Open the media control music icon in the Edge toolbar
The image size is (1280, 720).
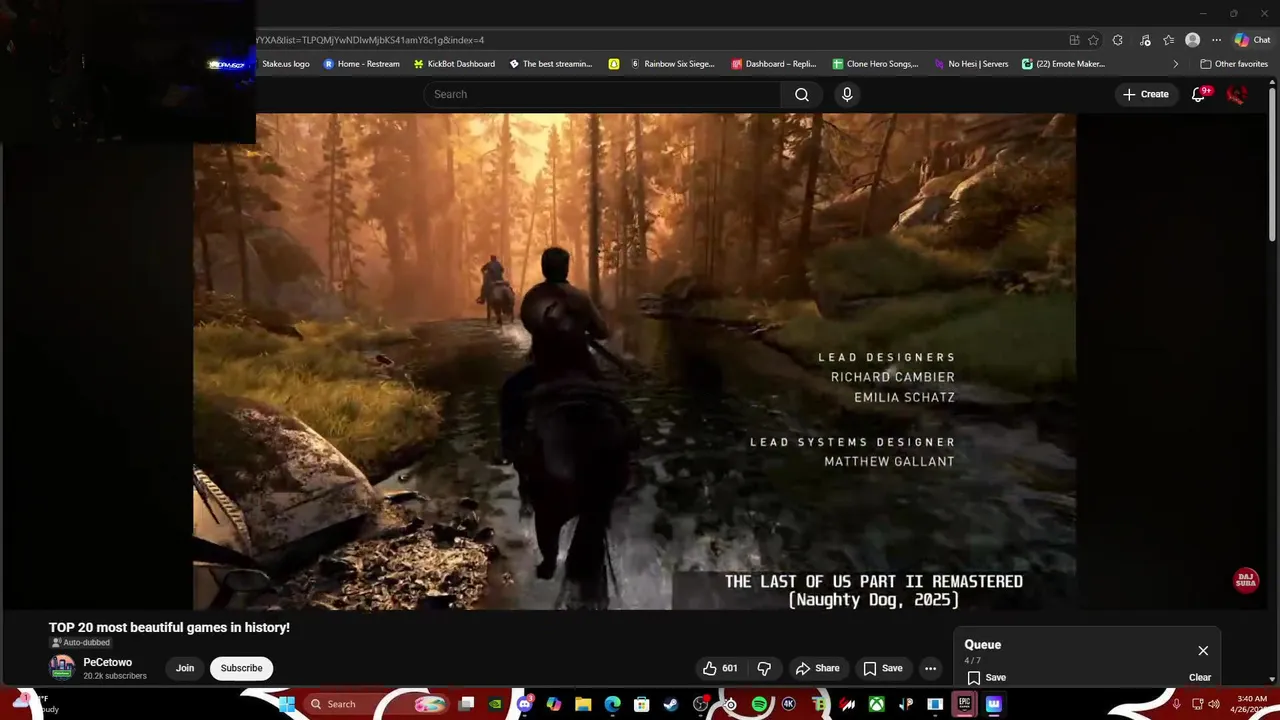tap(1144, 40)
